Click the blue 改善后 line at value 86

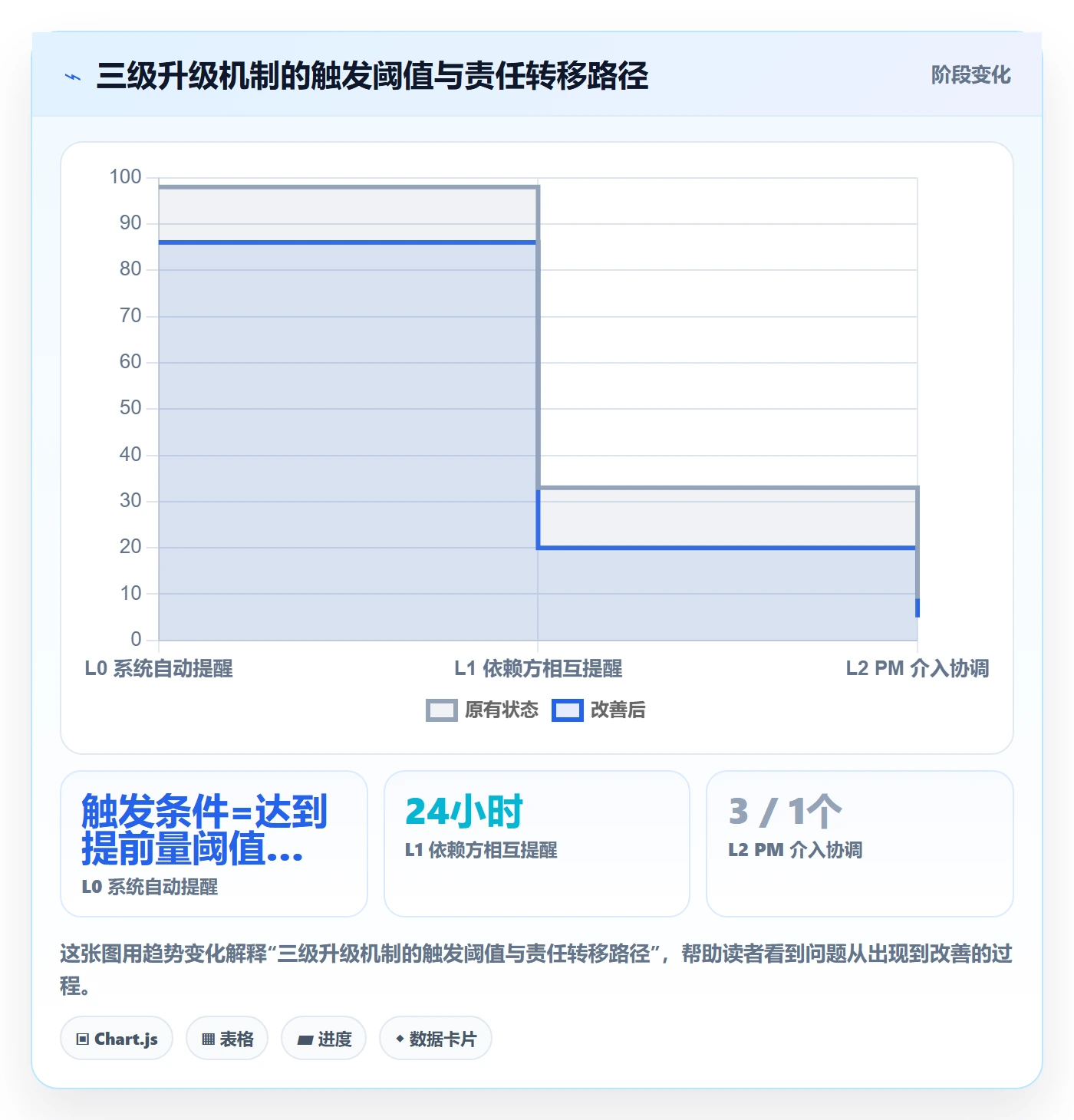pos(348,242)
